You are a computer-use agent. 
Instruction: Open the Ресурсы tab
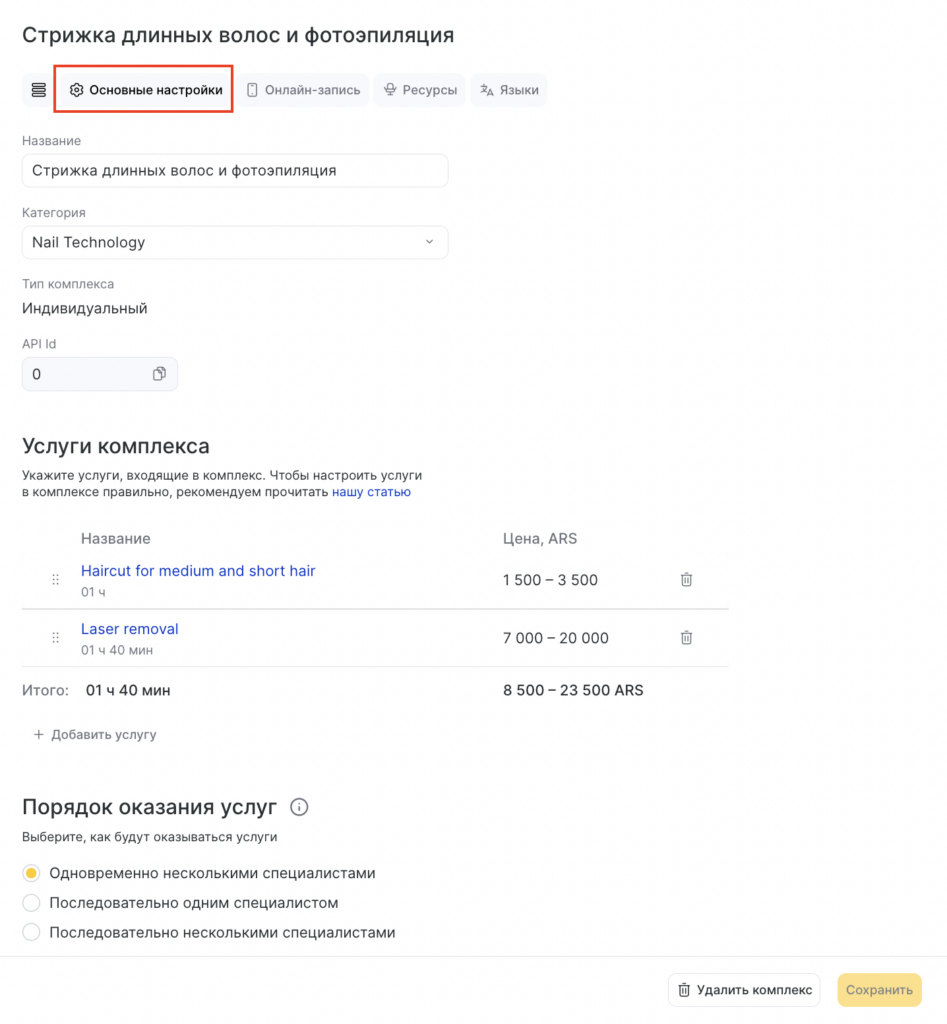[x=420, y=90]
